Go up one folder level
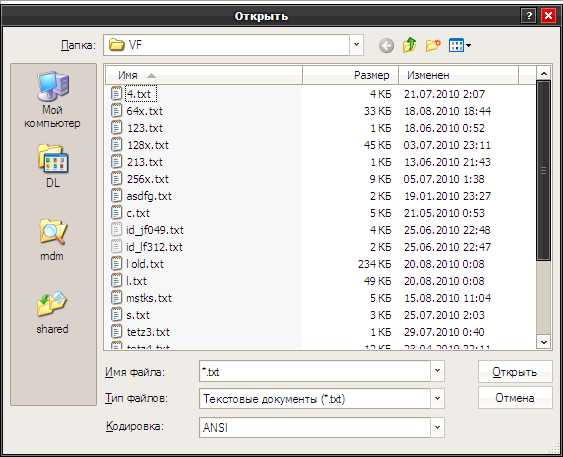 point(409,46)
